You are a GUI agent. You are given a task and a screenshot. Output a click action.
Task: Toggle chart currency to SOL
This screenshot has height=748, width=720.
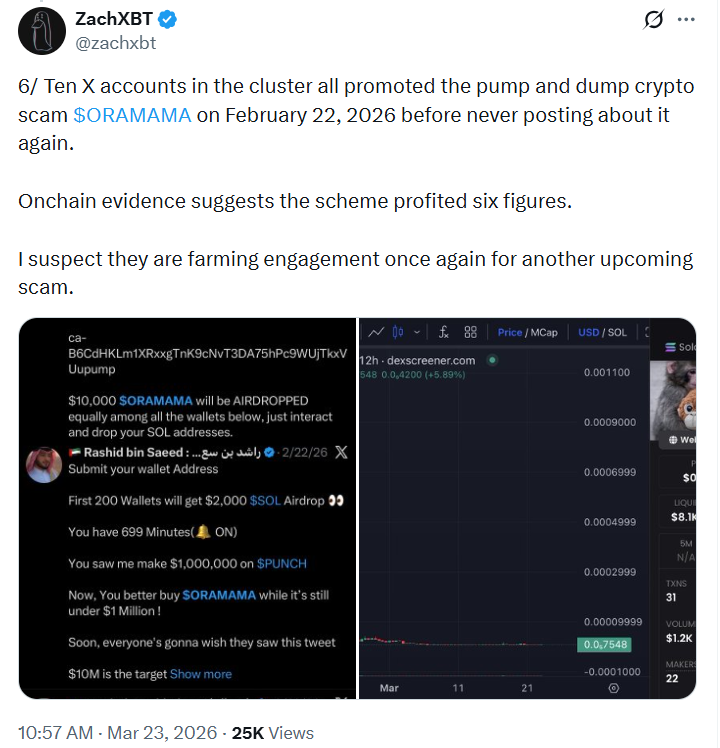[617, 332]
